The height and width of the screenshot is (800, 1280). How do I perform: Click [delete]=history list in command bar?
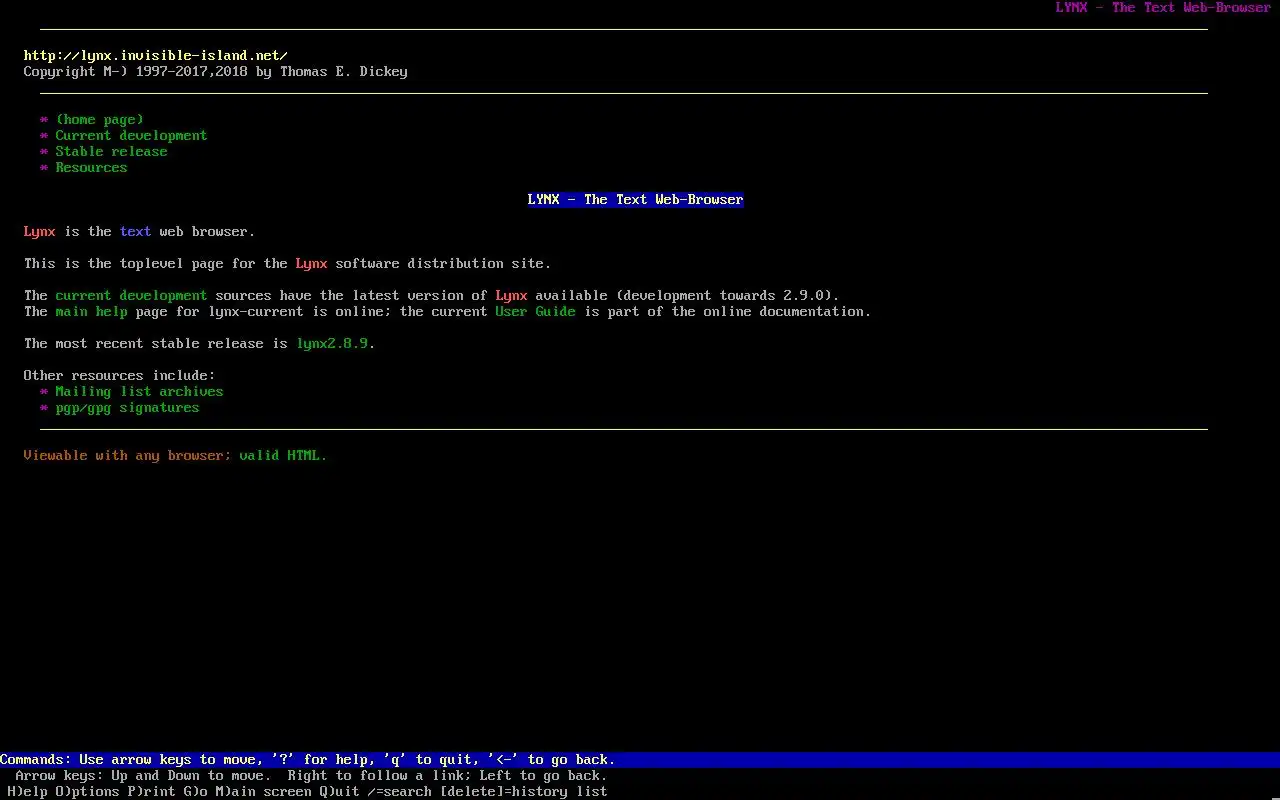click(523, 792)
